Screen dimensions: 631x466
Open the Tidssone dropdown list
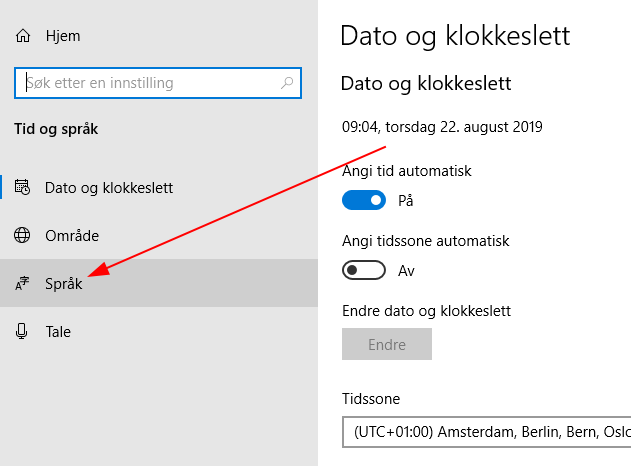point(487,432)
